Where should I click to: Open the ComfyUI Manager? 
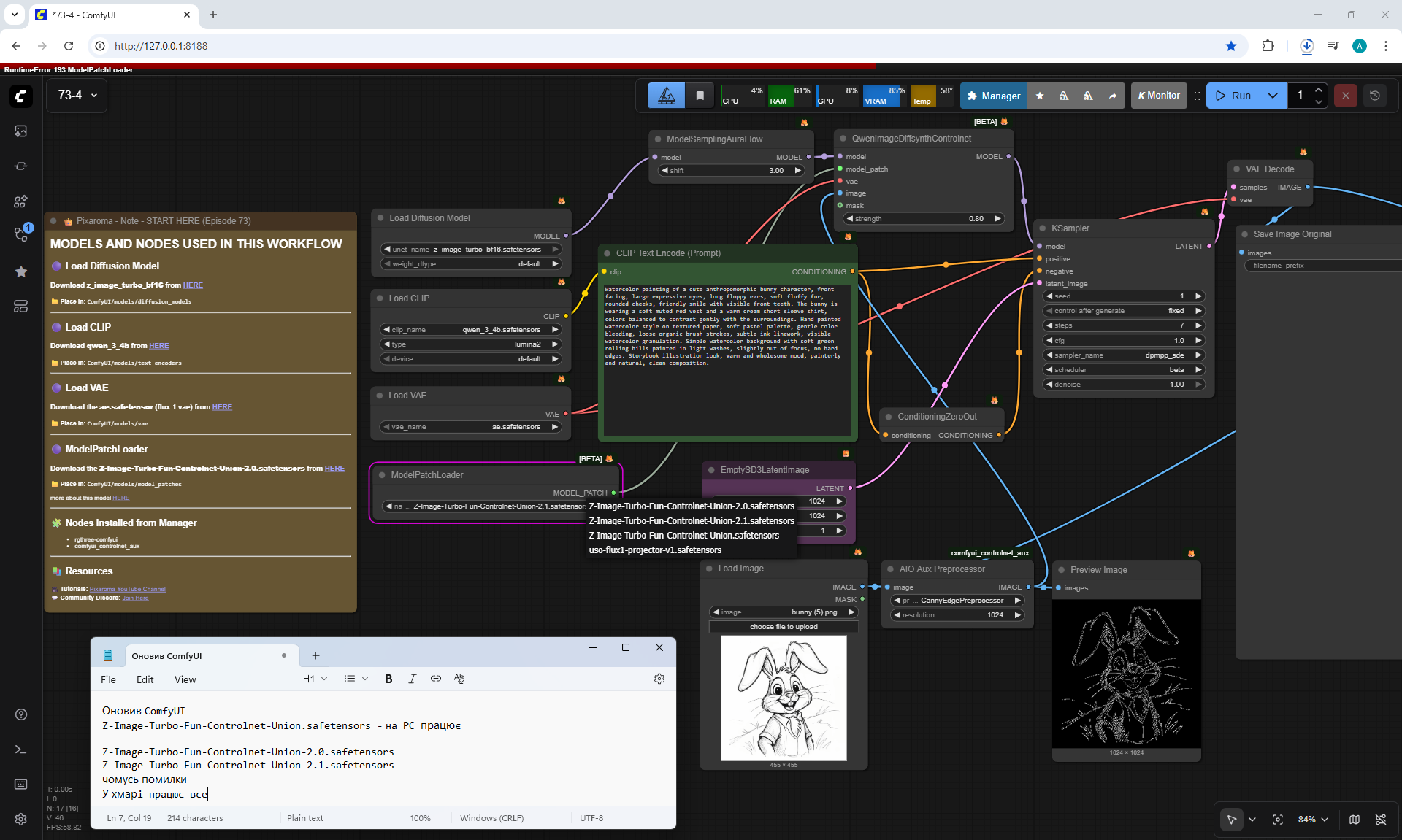pyautogui.click(x=993, y=96)
